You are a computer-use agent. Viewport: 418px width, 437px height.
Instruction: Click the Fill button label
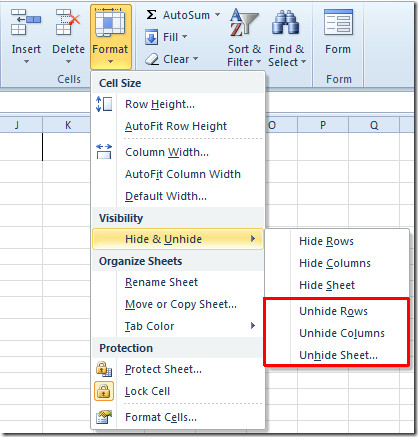point(170,37)
